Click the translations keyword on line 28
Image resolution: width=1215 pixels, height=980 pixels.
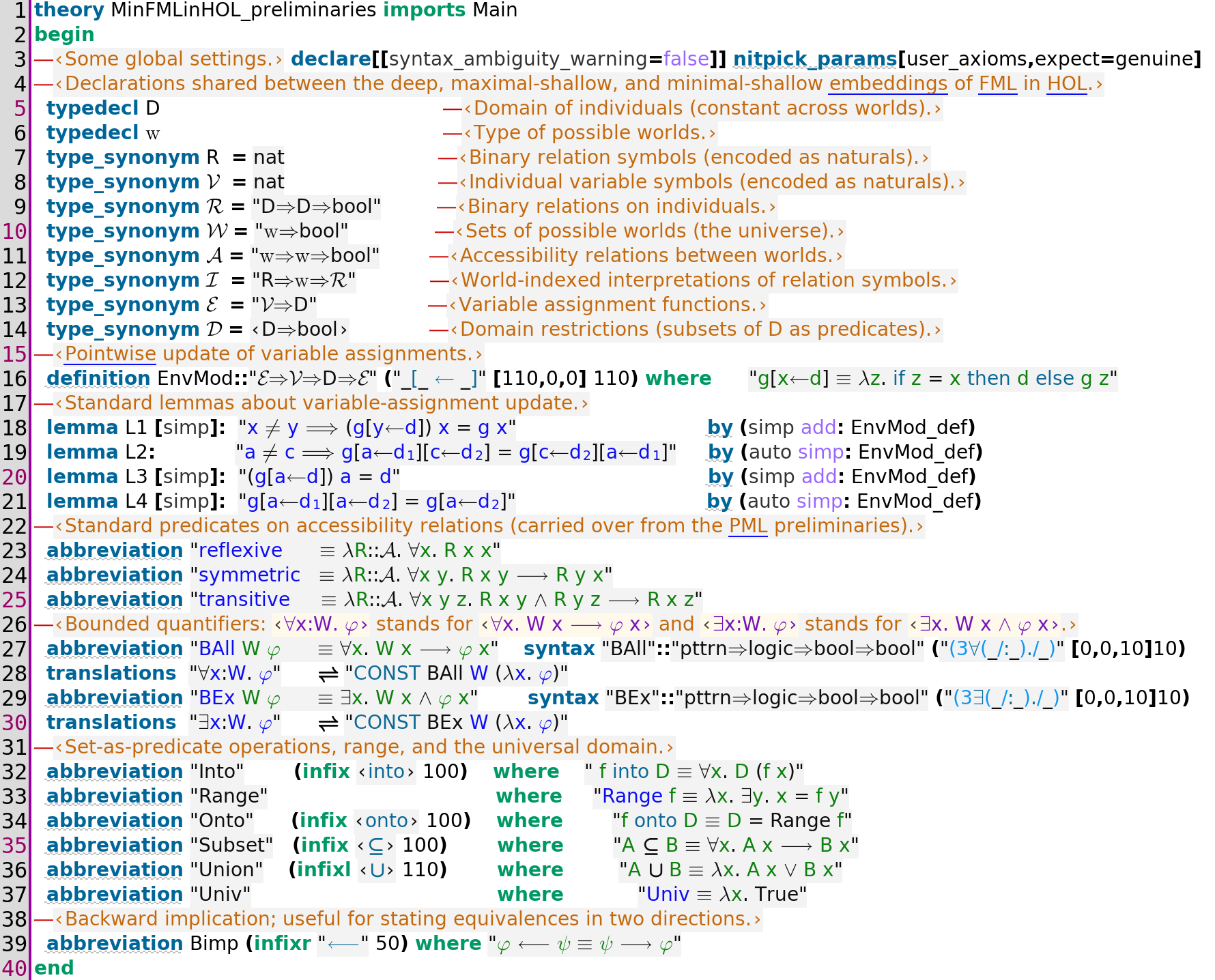(111, 674)
